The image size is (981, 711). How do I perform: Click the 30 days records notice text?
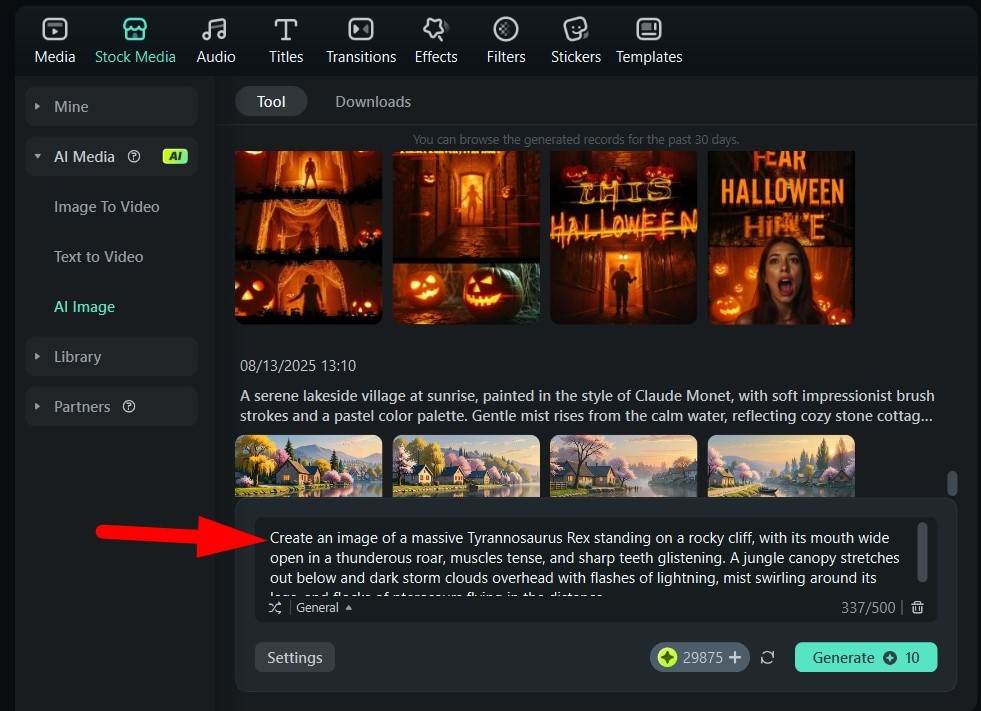(x=576, y=139)
